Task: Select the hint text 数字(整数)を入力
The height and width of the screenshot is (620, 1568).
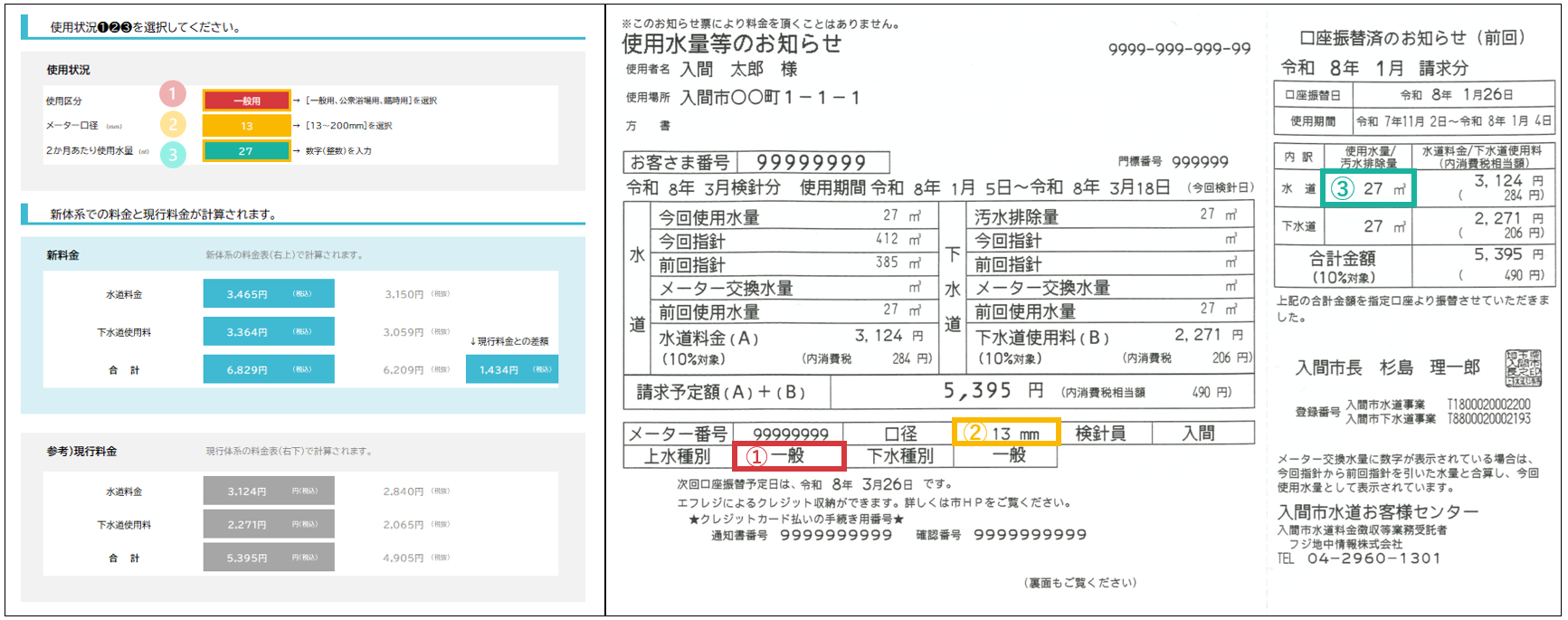Action: [338, 151]
